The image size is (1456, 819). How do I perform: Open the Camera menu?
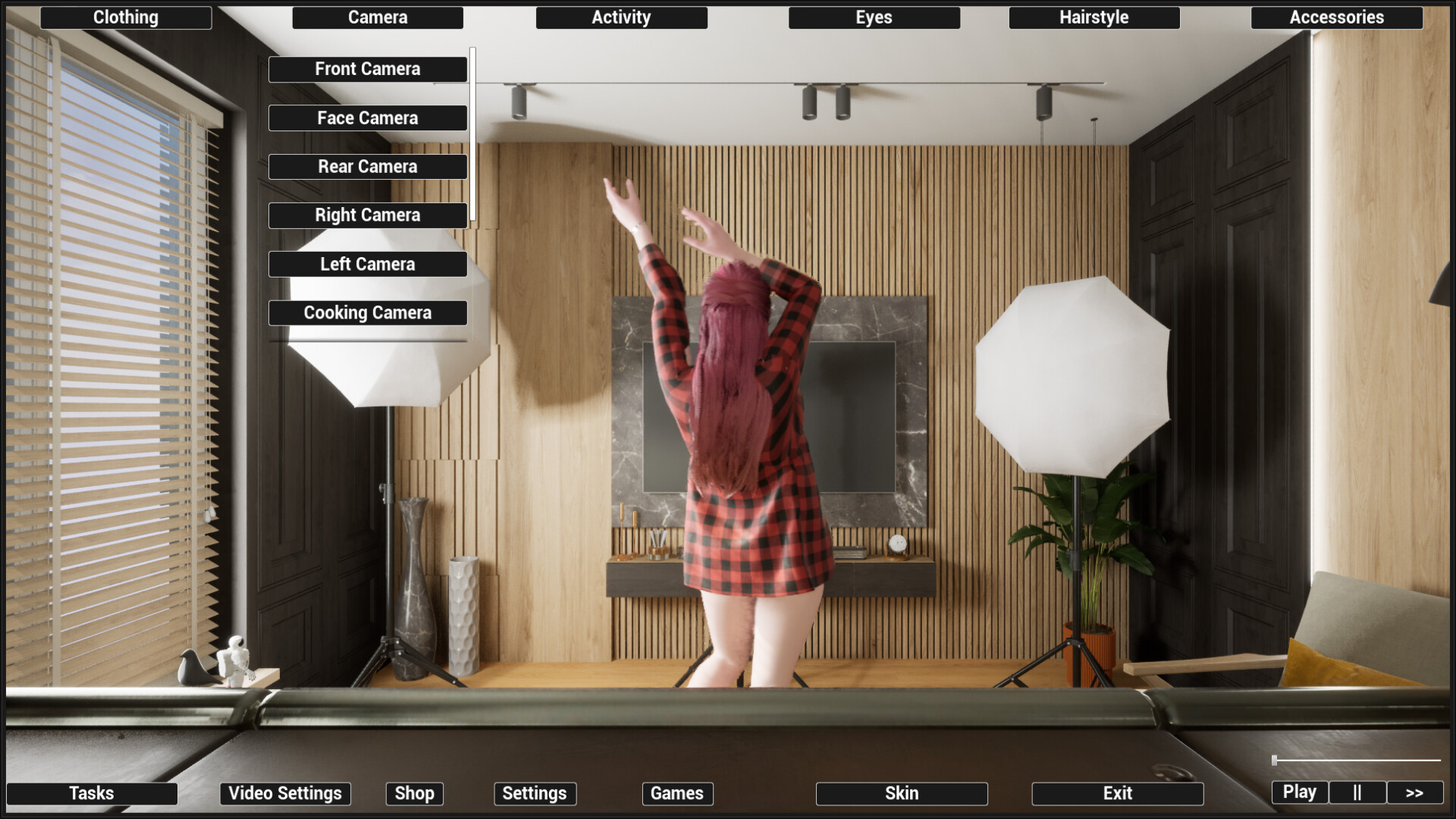(x=378, y=17)
